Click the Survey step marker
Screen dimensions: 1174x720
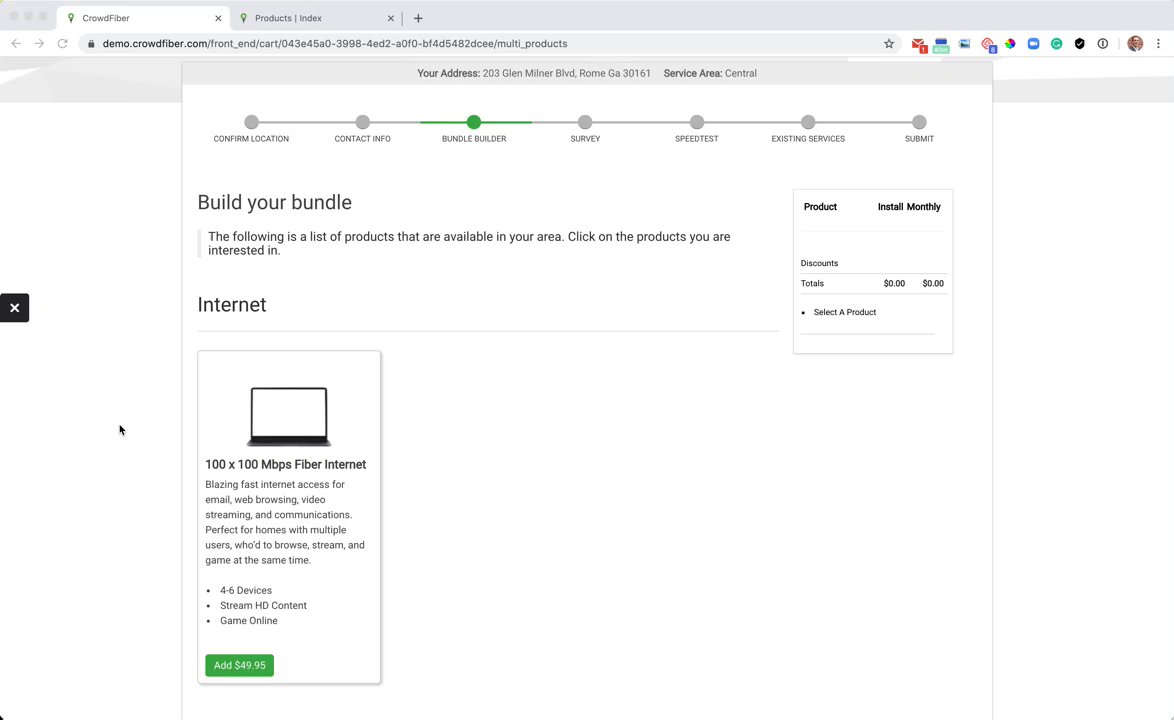(x=585, y=122)
